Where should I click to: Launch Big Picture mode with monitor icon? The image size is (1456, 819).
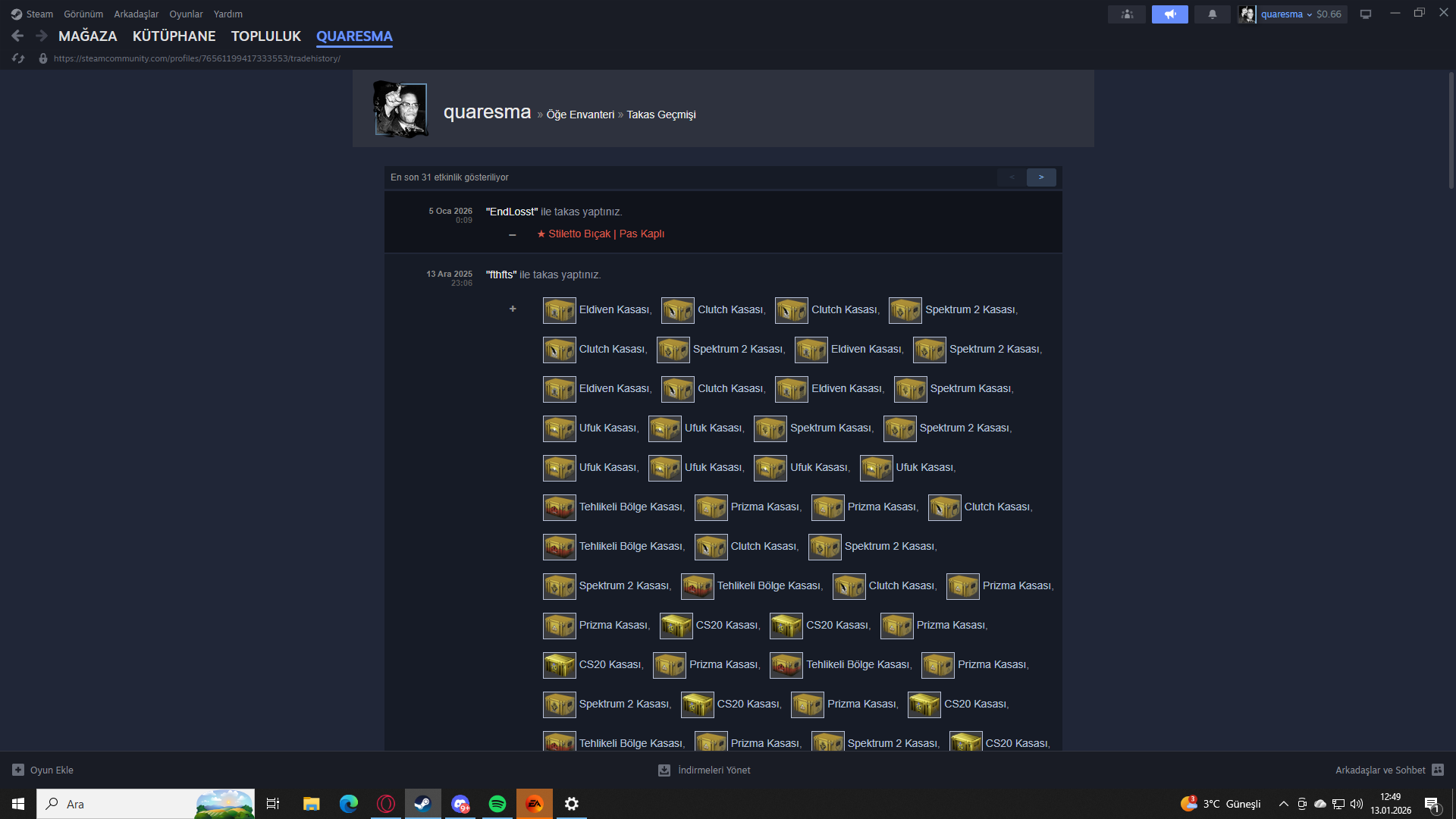[x=1366, y=14]
